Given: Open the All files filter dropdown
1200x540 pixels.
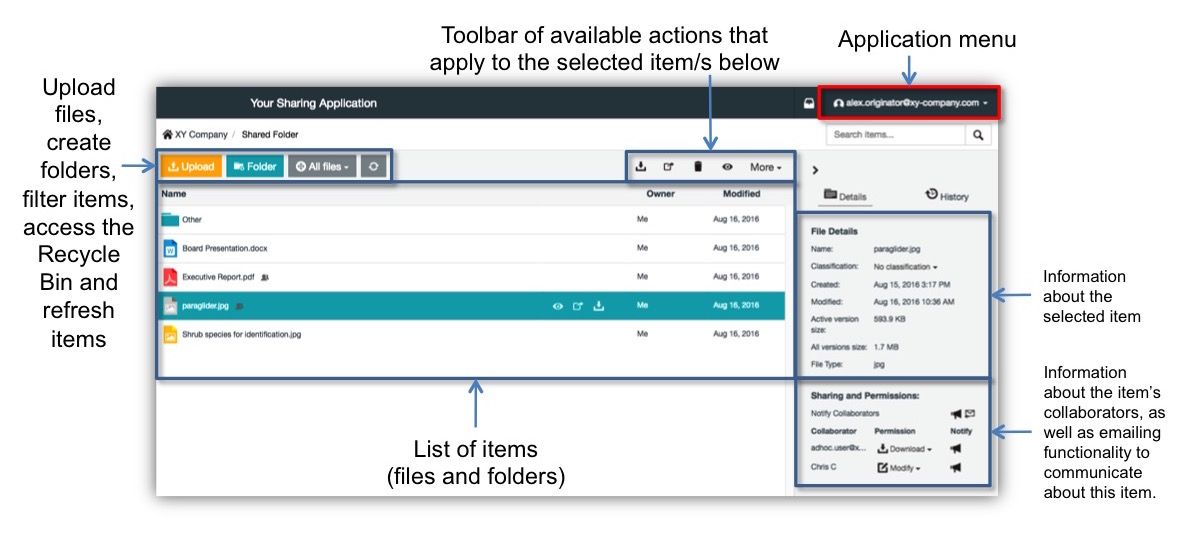Looking at the screenshot, I should pos(321,167).
